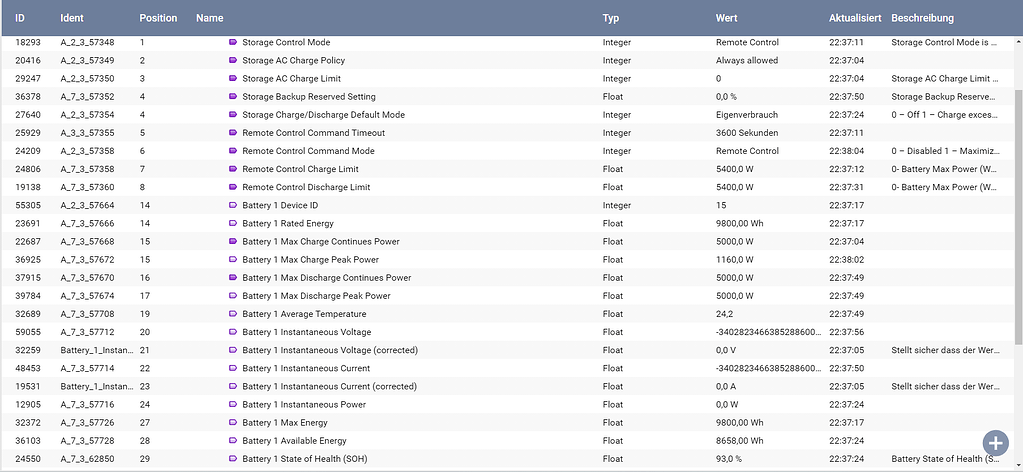The width and height of the screenshot is (1023, 472).
Task: Click the value 'Eigenverbrauch'
Action: pyautogui.click(x=747, y=115)
